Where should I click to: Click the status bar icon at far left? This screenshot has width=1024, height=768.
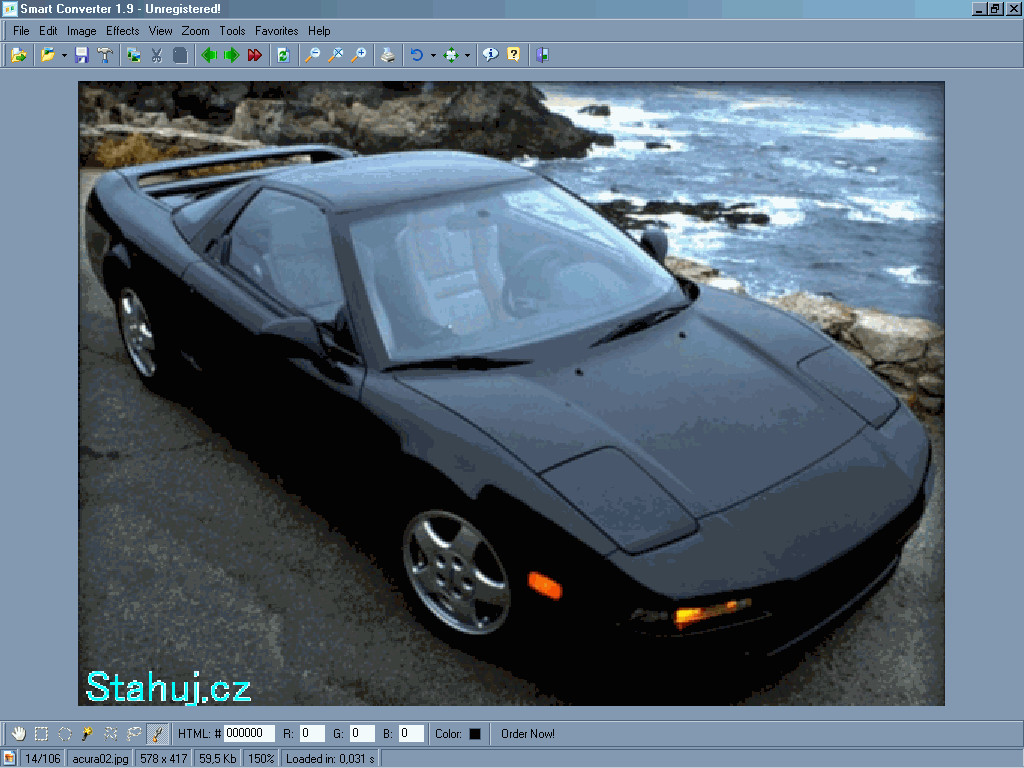pos(8,758)
